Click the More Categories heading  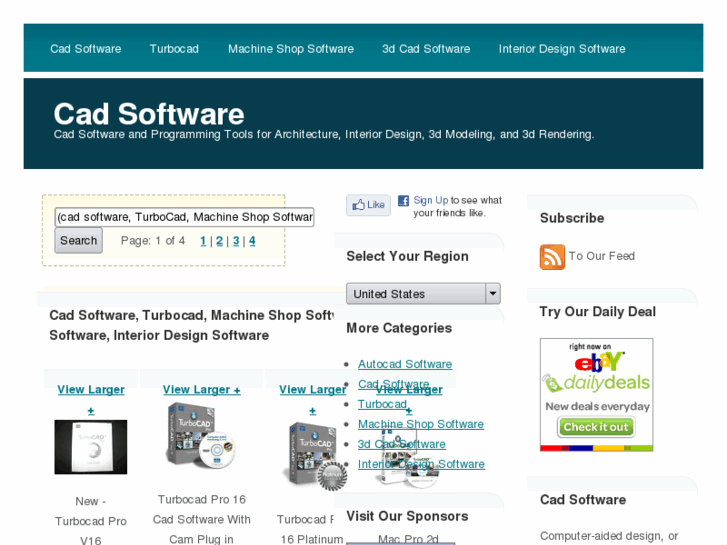point(399,328)
